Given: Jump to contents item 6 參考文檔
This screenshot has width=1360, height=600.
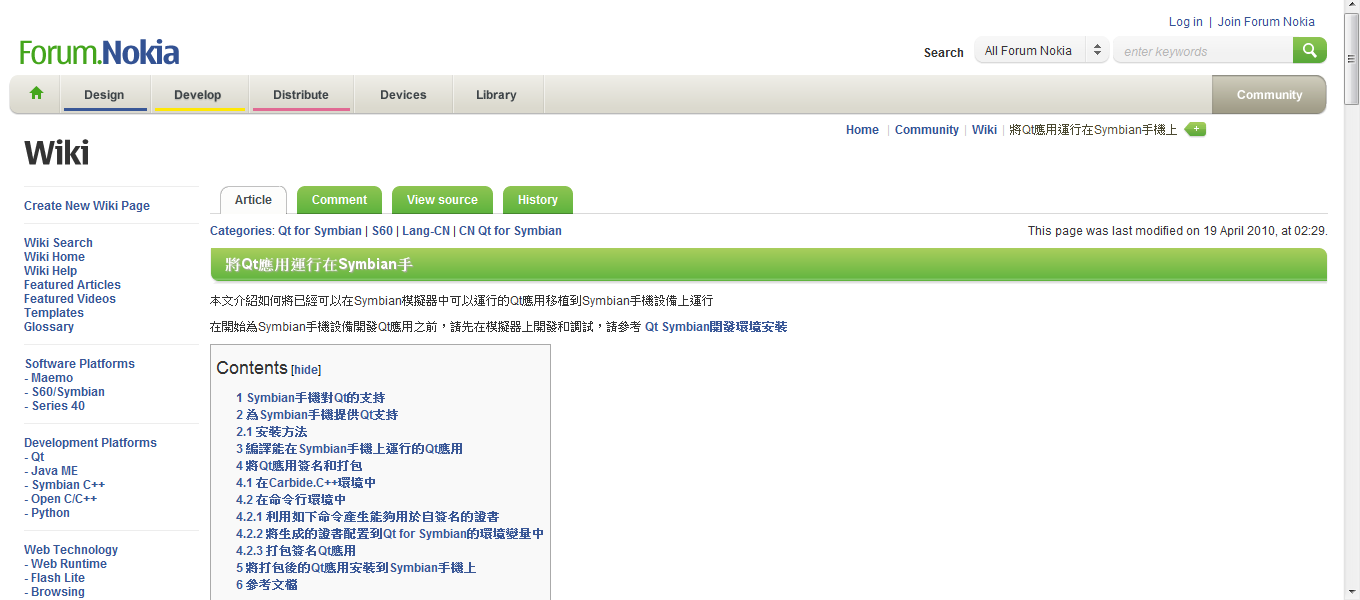Looking at the screenshot, I should click(x=267, y=585).
